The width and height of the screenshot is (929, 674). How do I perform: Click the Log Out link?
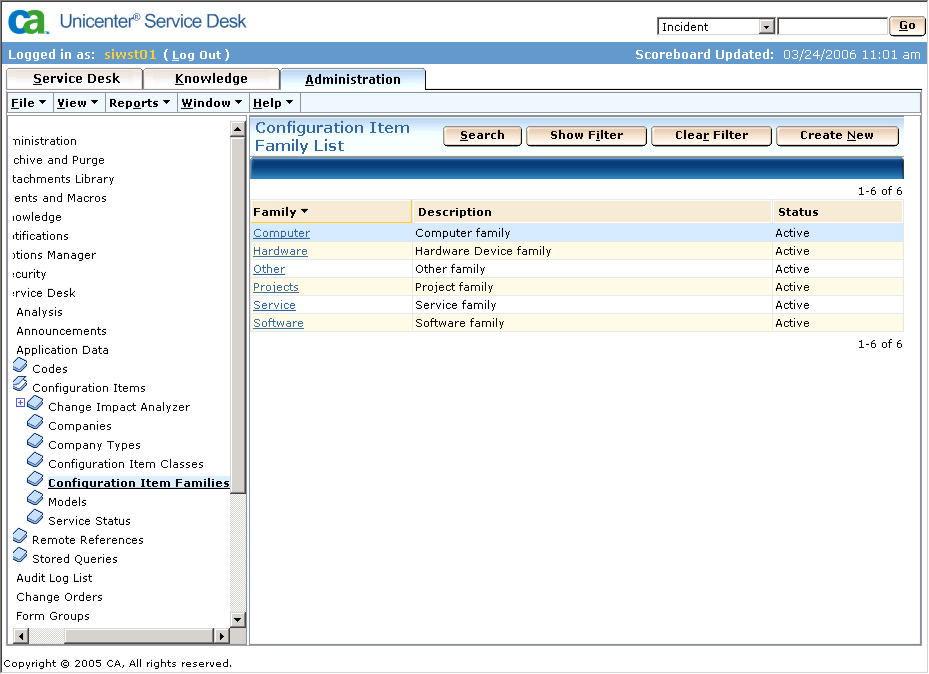[x=196, y=55]
